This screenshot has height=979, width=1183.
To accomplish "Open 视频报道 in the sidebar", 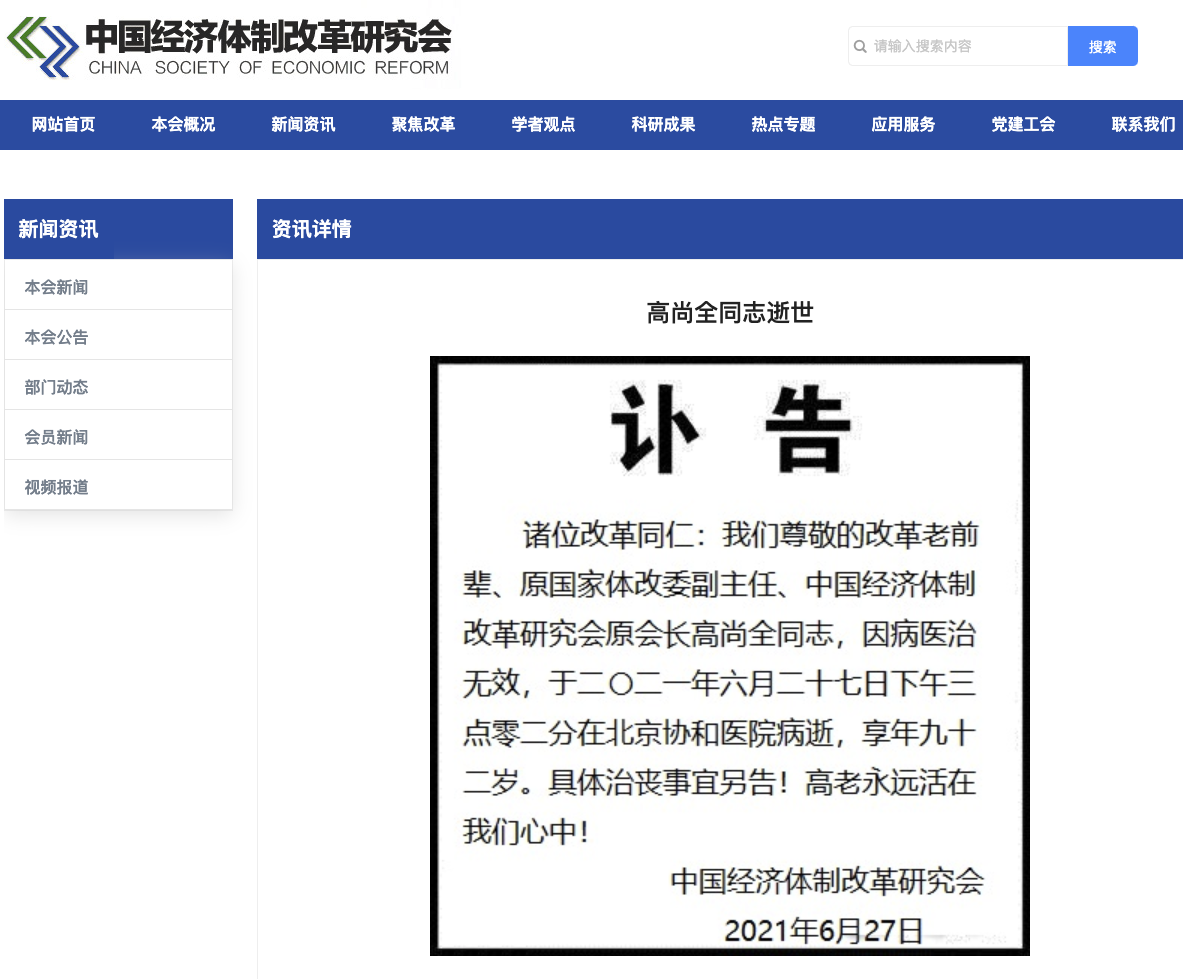I will pyautogui.click(x=118, y=486).
